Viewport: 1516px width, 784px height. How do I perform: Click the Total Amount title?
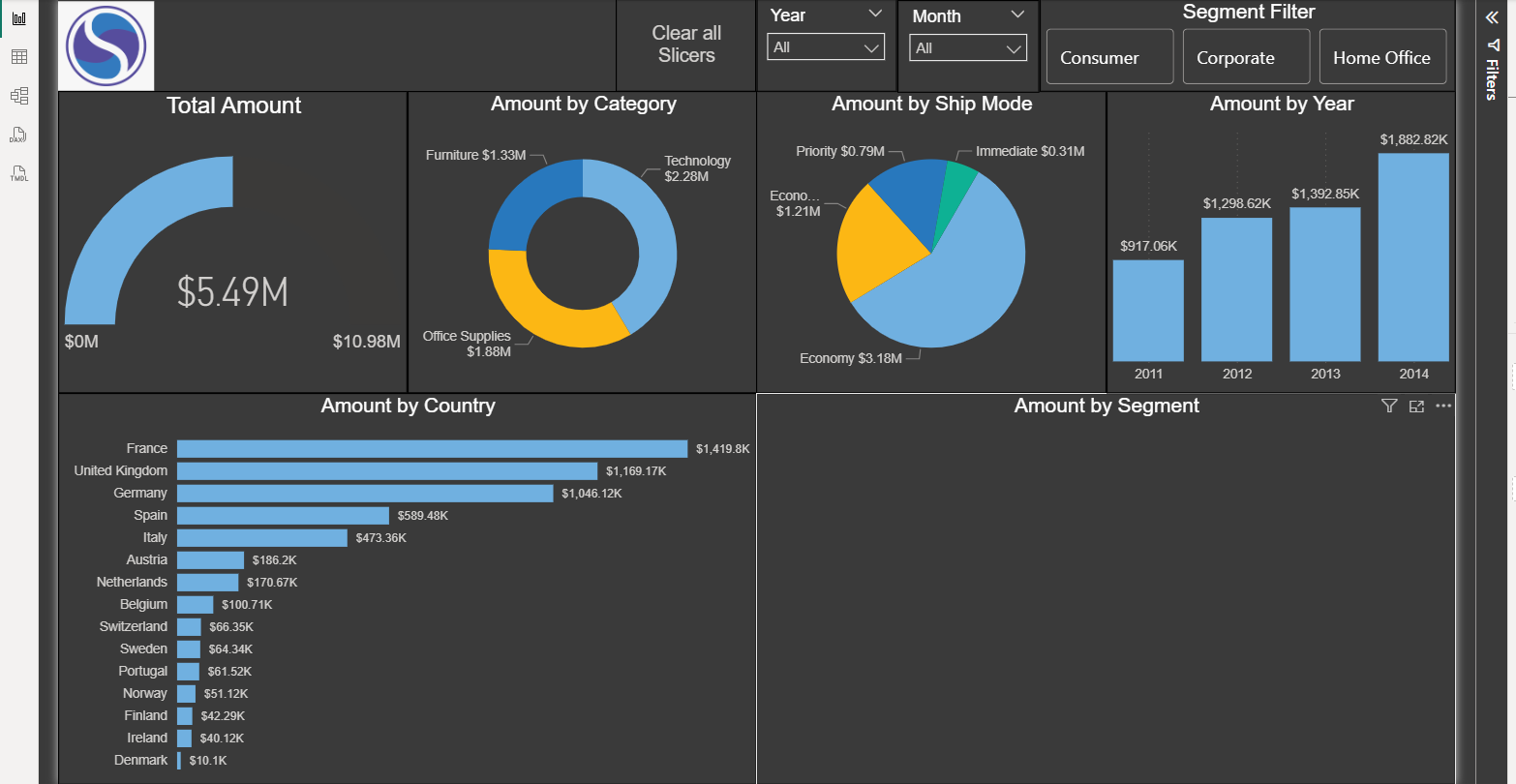pyautogui.click(x=233, y=106)
